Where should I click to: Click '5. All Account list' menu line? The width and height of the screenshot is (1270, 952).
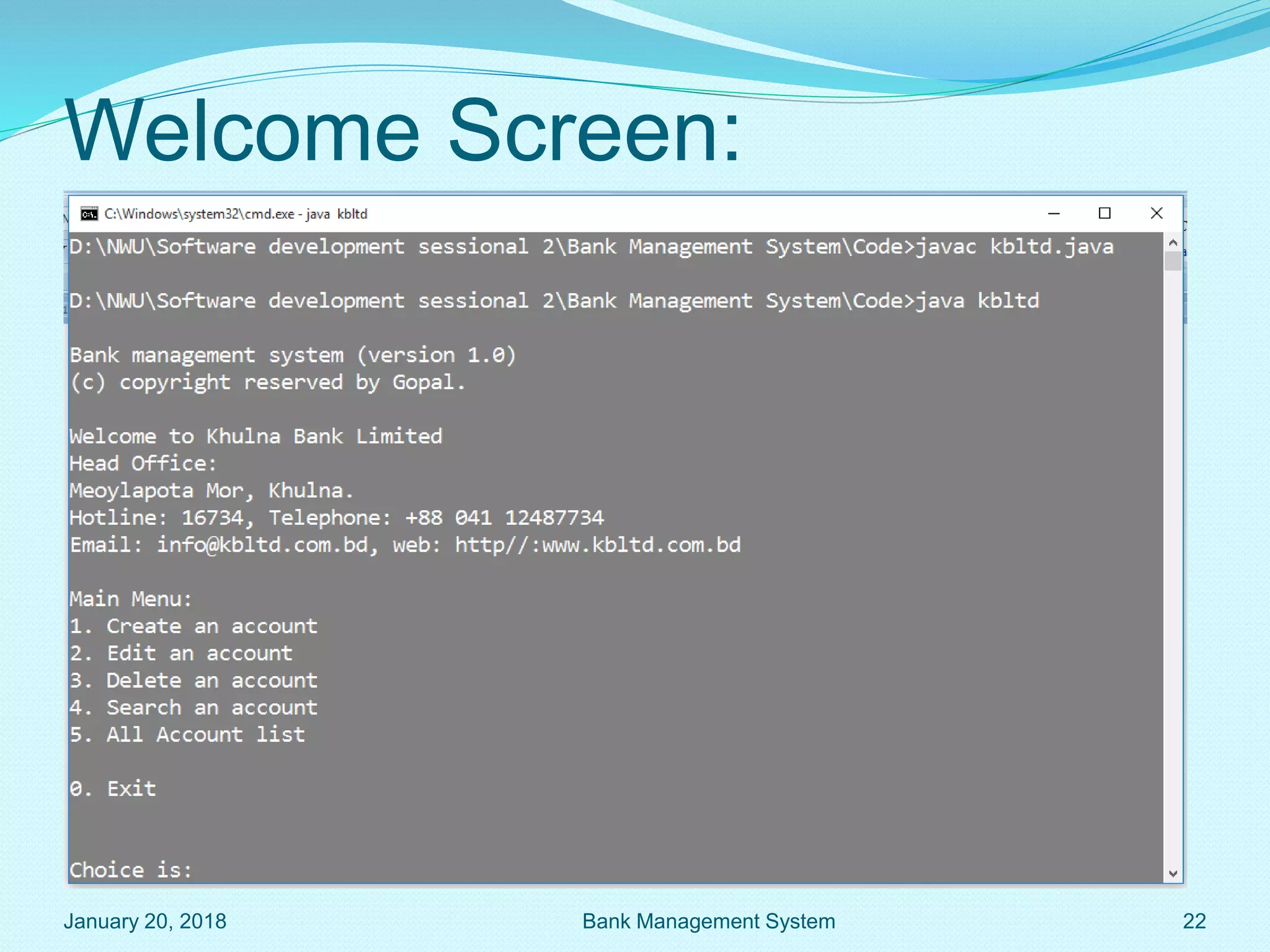[x=187, y=735]
